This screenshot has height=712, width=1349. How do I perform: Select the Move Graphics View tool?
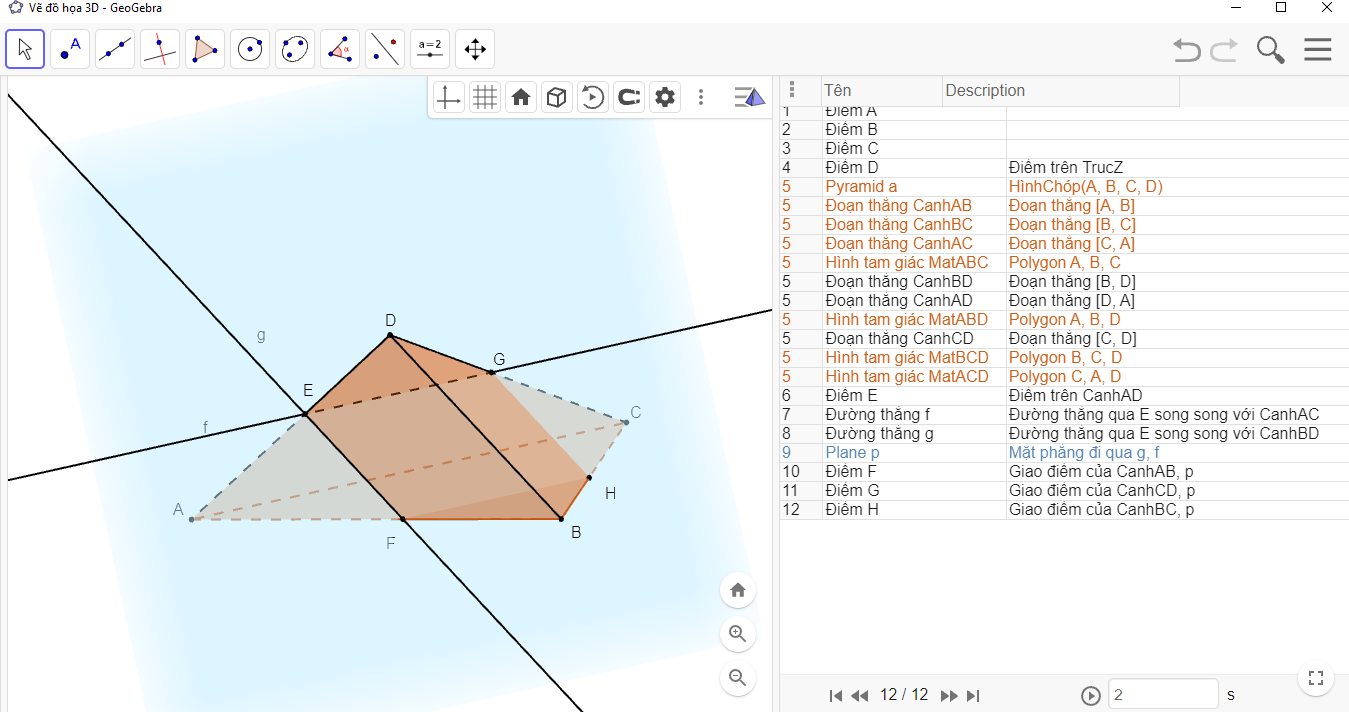(475, 49)
